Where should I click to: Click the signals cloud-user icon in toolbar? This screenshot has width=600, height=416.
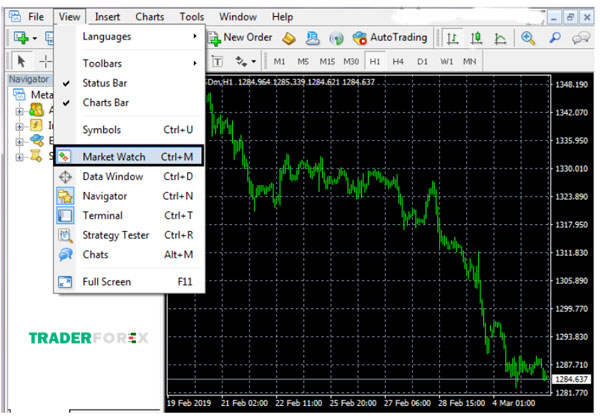click(x=313, y=38)
